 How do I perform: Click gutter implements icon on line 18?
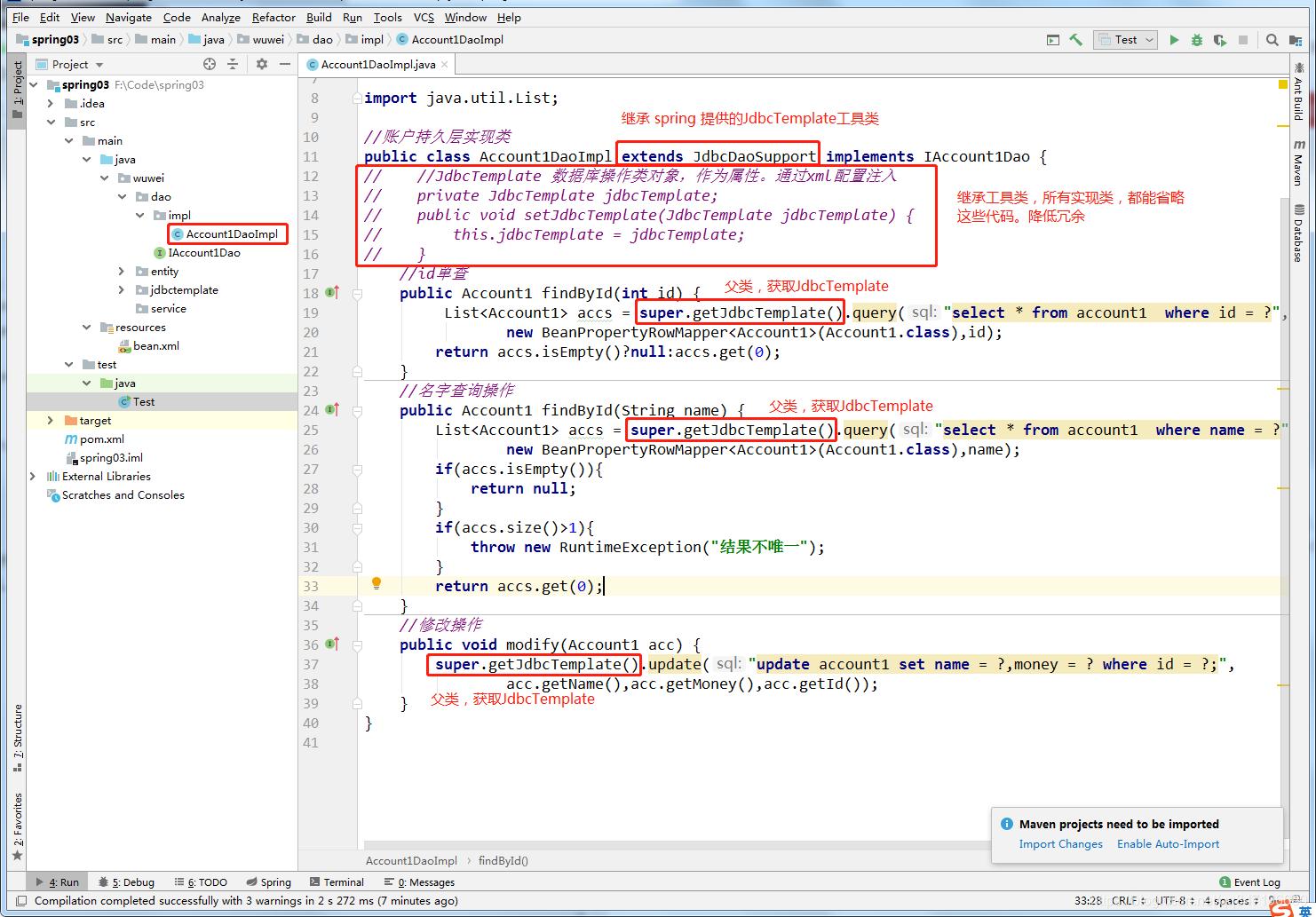(x=332, y=292)
